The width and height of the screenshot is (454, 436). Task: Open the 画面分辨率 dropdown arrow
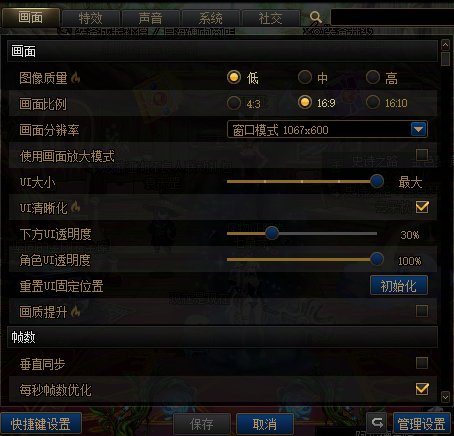(x=419, y=129)
